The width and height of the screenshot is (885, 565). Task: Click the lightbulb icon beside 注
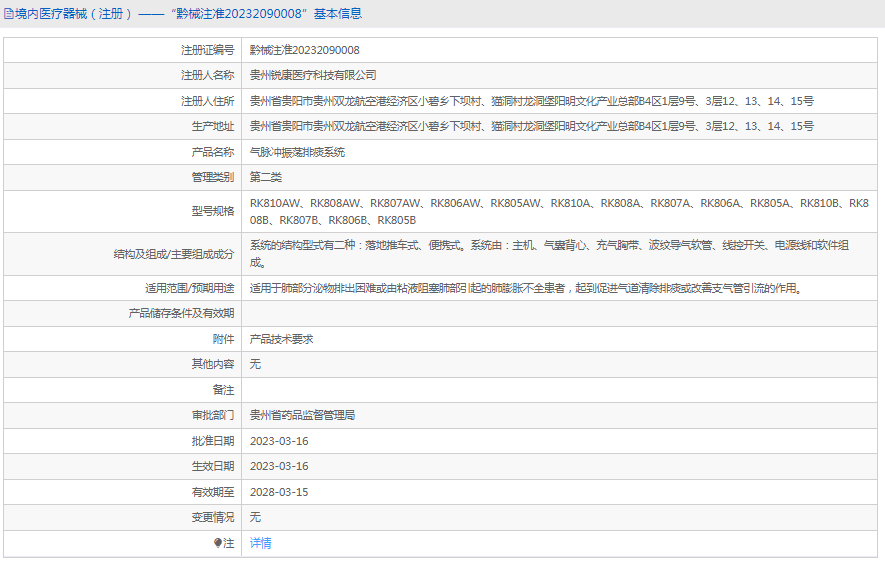[x=218, y=543]
